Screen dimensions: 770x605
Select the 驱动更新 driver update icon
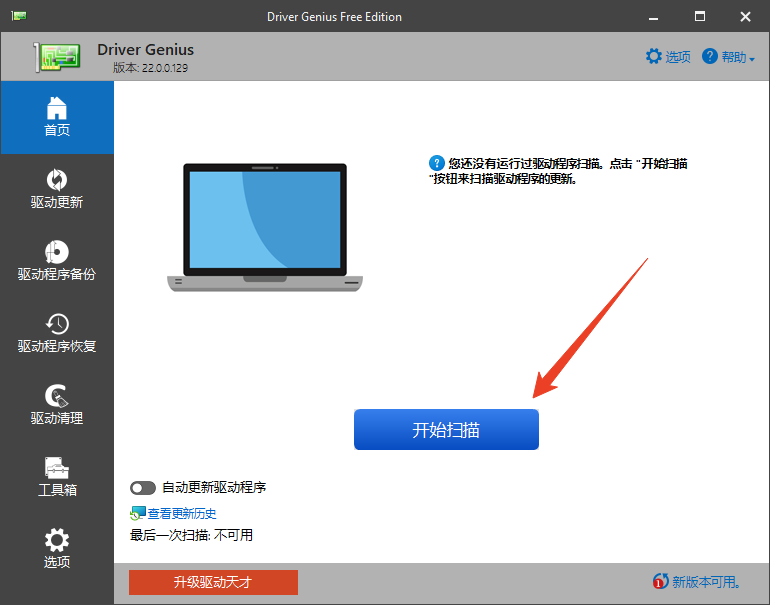(x=57, y=180)
